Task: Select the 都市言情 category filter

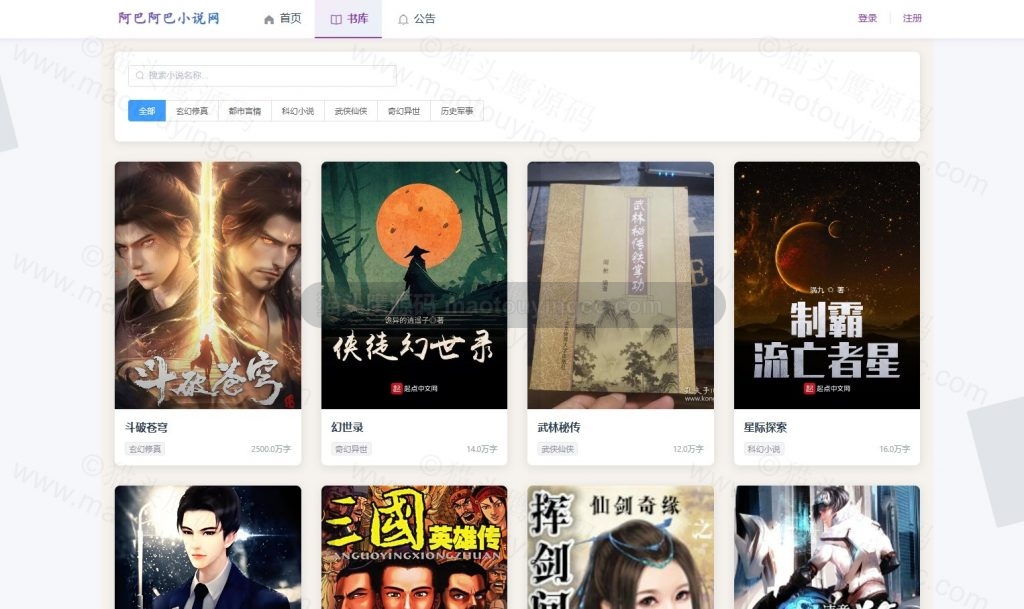Action: (x=245, y=111)
